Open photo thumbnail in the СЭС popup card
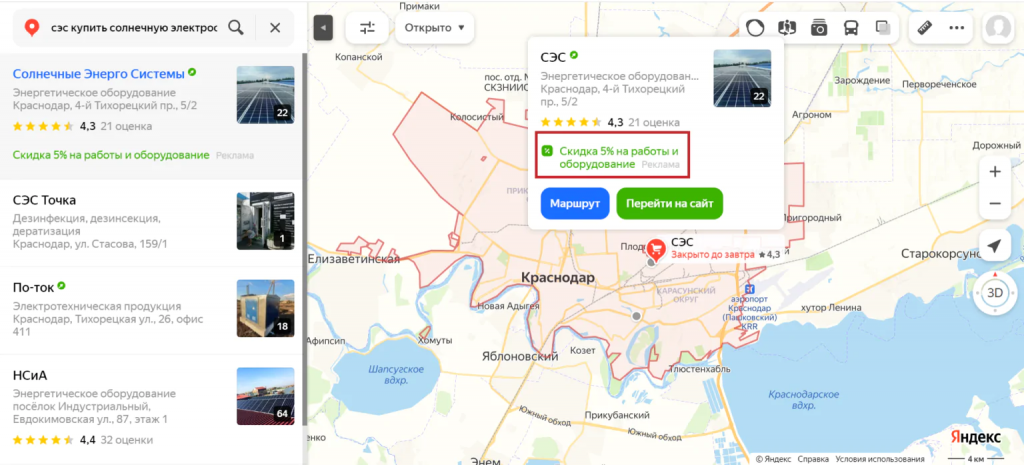This screenshot has width=1024, height=465. tap(742, 78)
